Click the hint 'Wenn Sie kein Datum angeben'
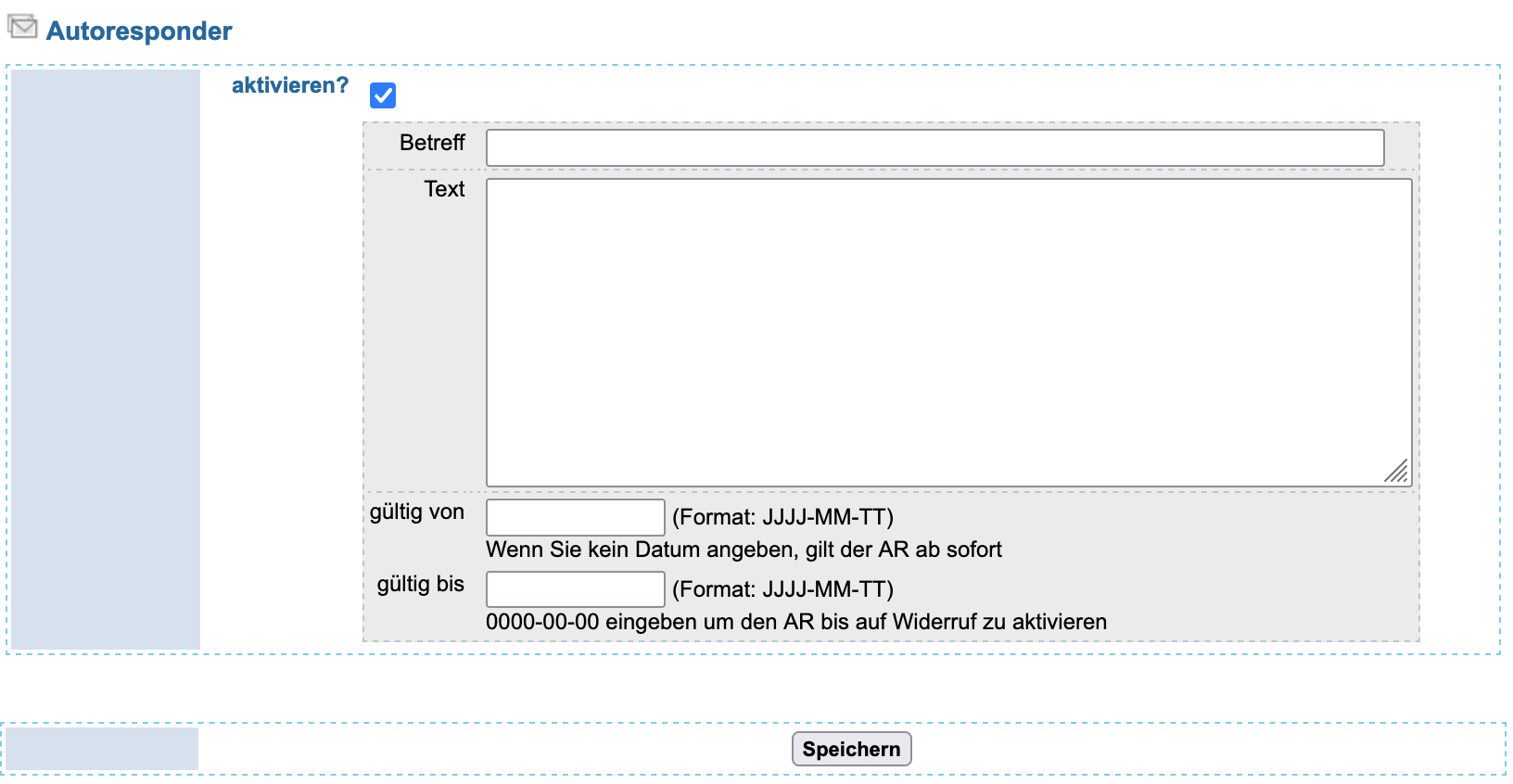This screenshot has width=1513, height=784. pos(642,550)
